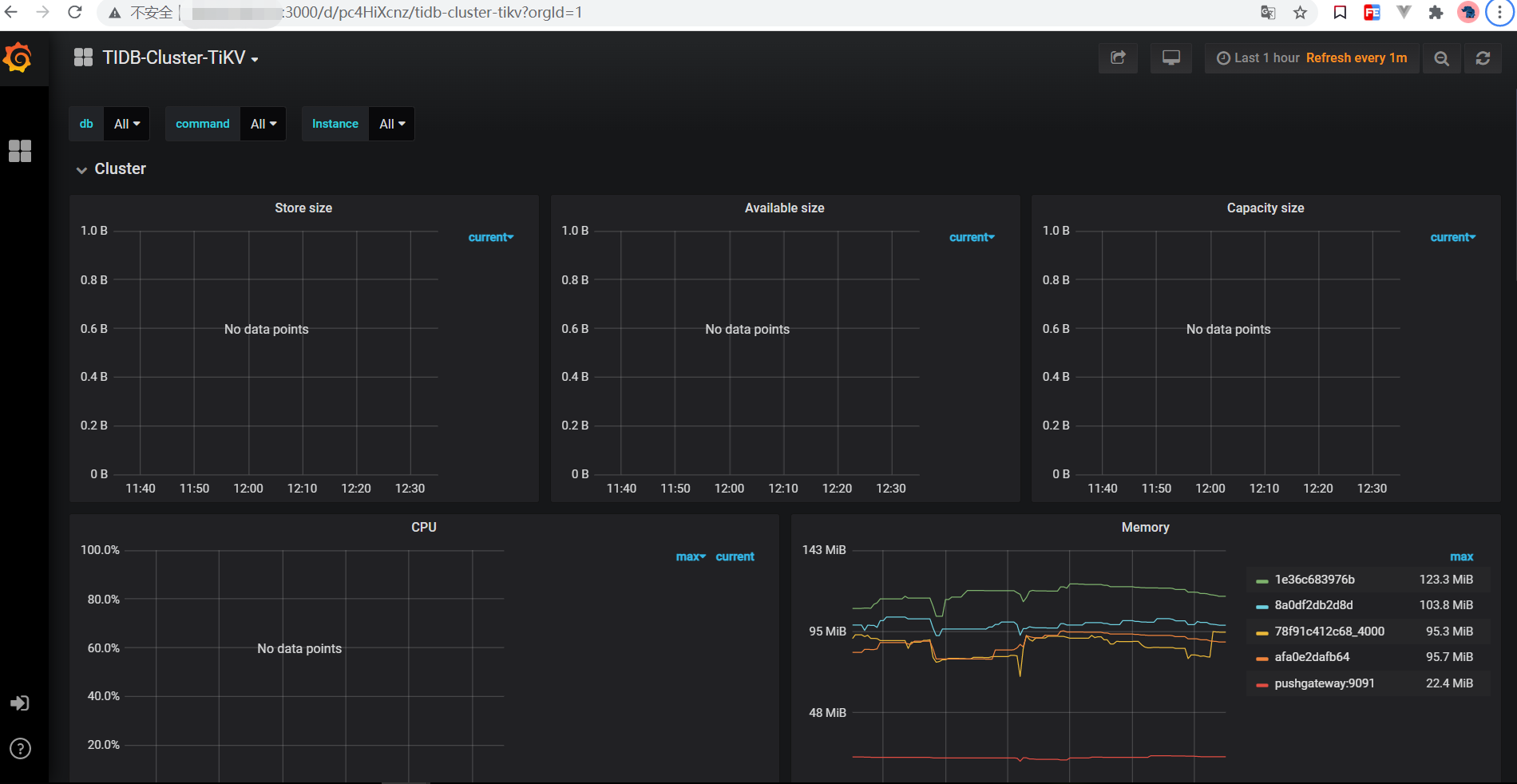Click the Sign in sidebar icon
The width and height of the screenshot is (1517, 784).
(x=20, y=703)
